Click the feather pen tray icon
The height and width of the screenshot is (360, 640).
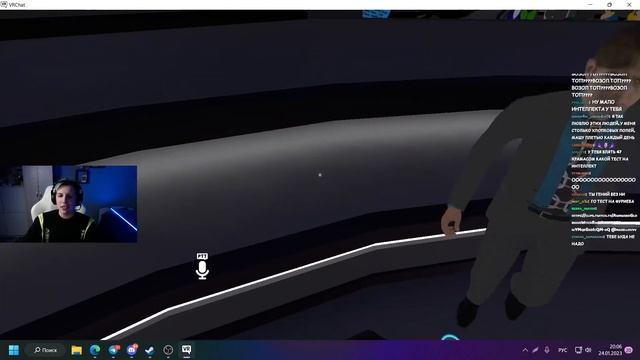[535, 350]
